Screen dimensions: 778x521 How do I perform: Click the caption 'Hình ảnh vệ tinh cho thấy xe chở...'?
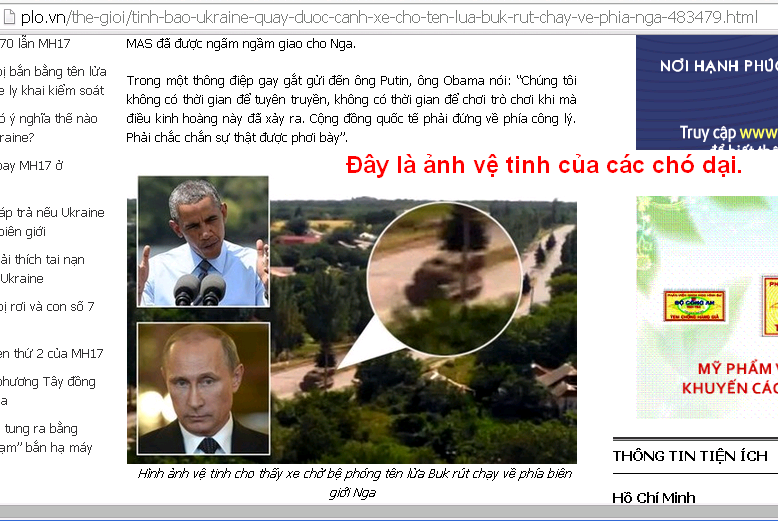354,483
